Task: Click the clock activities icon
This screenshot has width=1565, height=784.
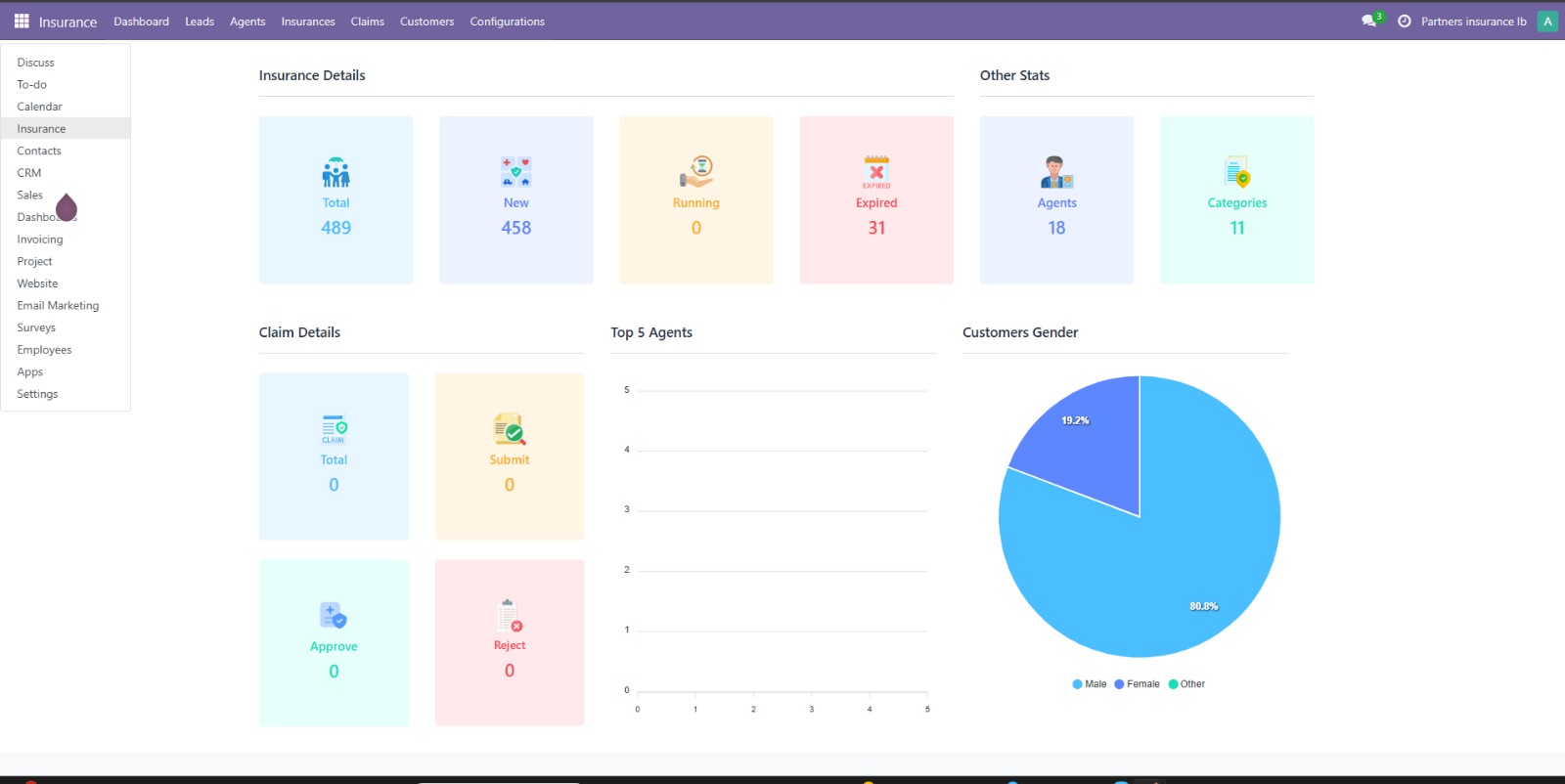Action: (1405, 21)
